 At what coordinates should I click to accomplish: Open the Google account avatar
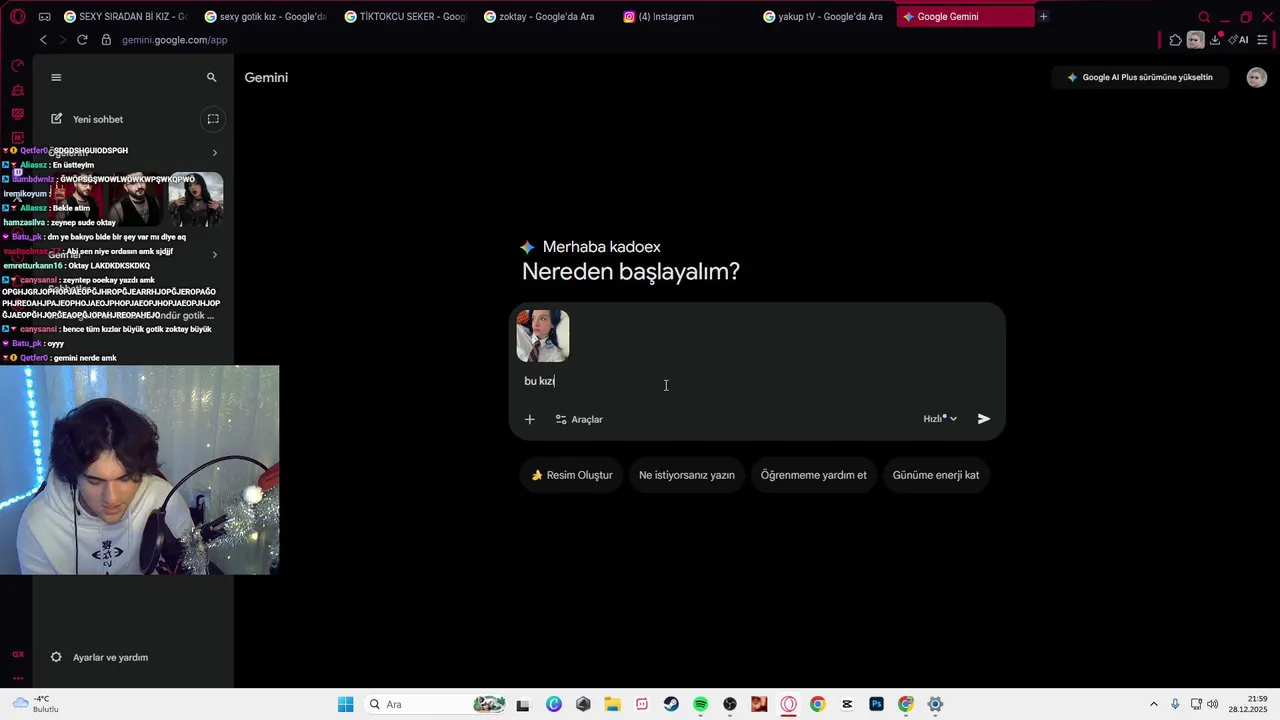(x=1257, y=77)
